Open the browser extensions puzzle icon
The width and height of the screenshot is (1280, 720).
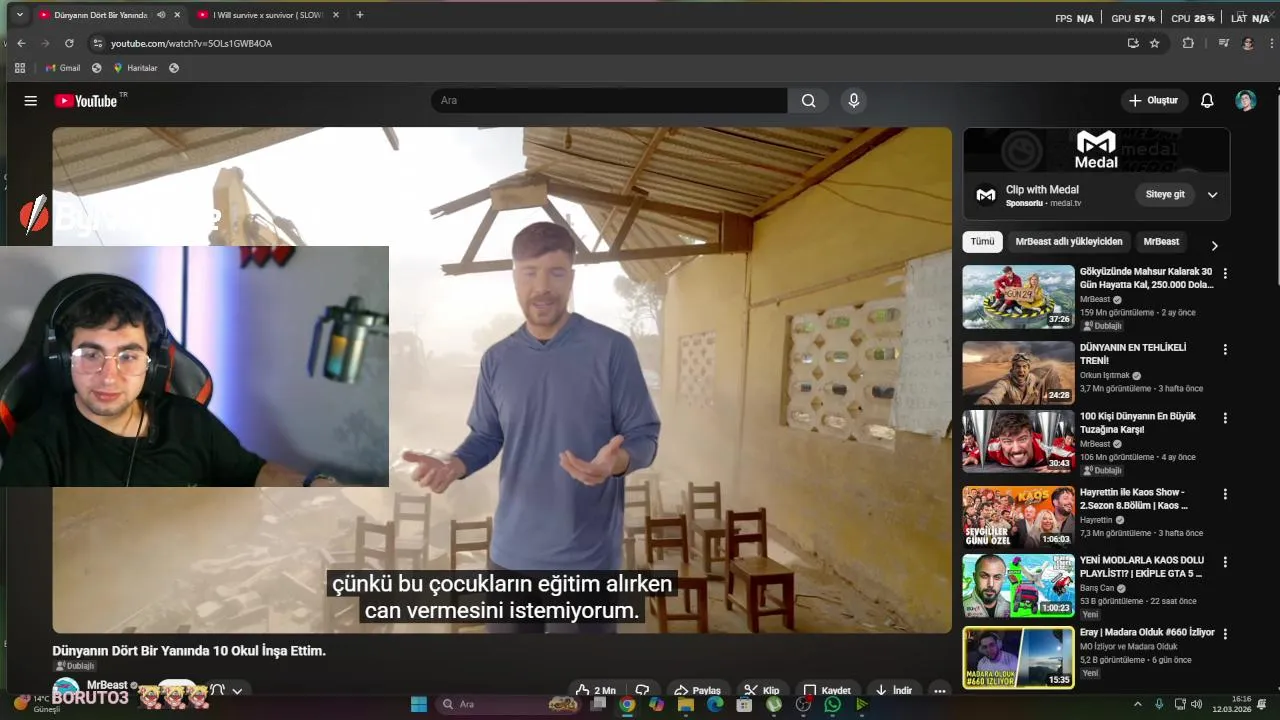pos(1188,43)
